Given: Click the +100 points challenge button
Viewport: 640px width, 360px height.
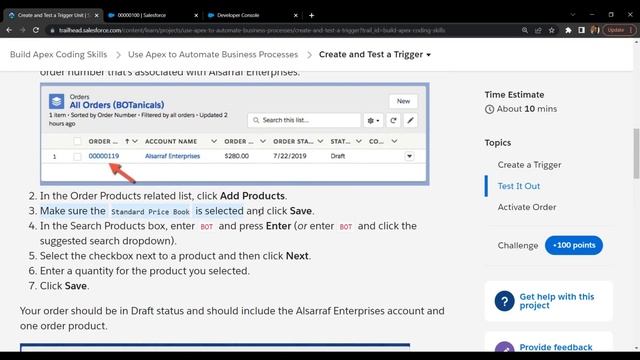Looking at the screenshot, I should click(573, 245).
